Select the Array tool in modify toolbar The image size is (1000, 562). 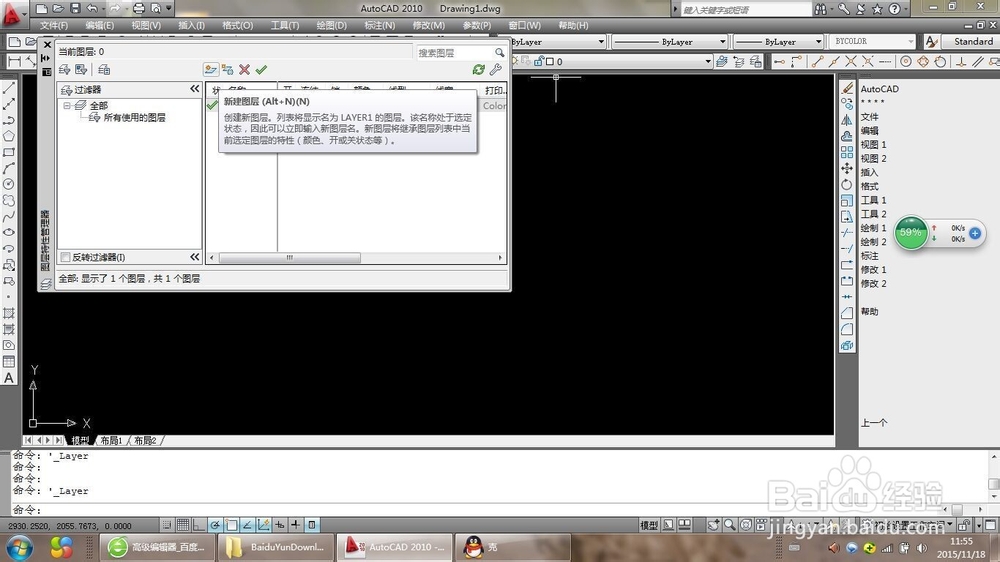pos(847,152)
